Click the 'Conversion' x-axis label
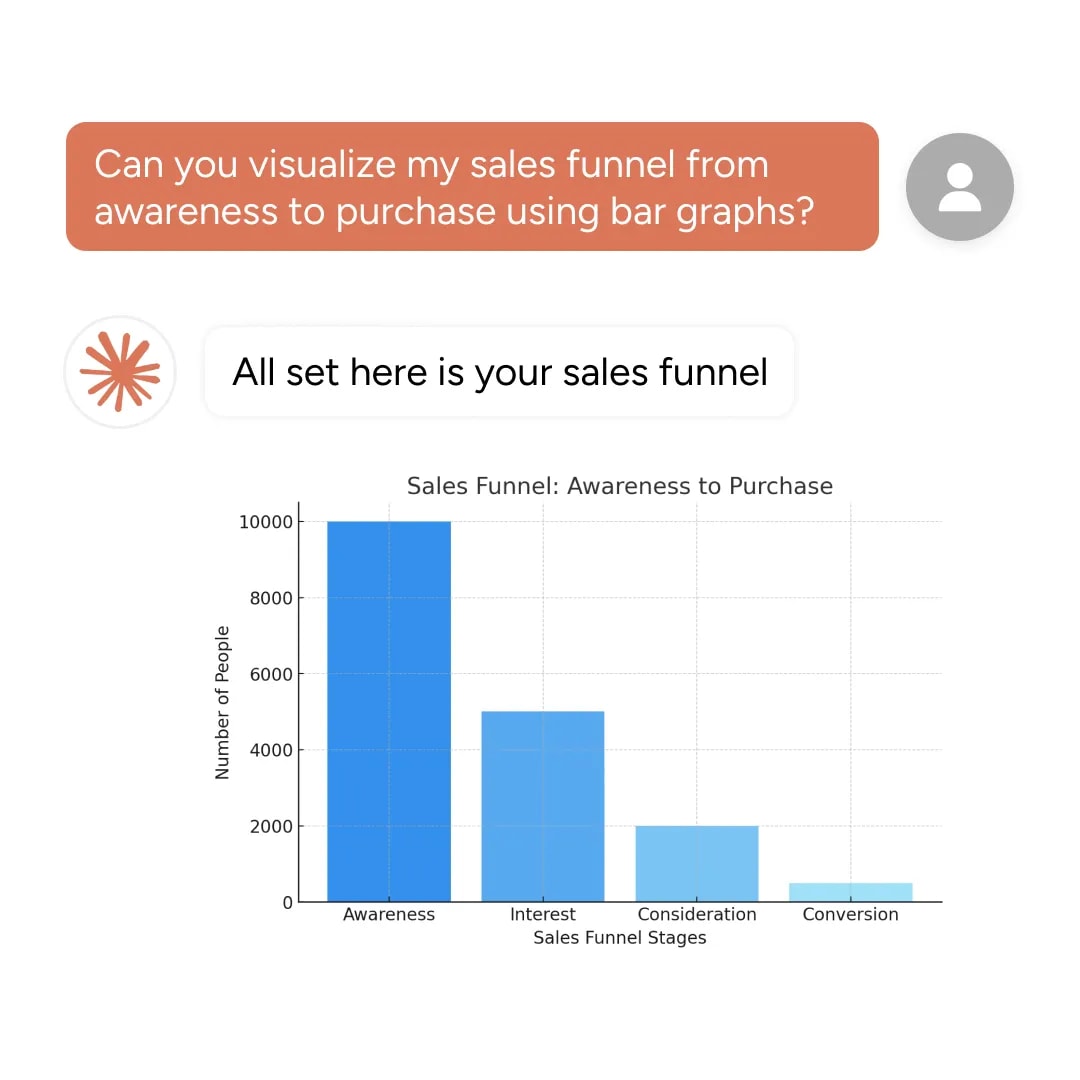Screen dimensions: 1080x1080 pyautogui.click(x=851, y=914)
